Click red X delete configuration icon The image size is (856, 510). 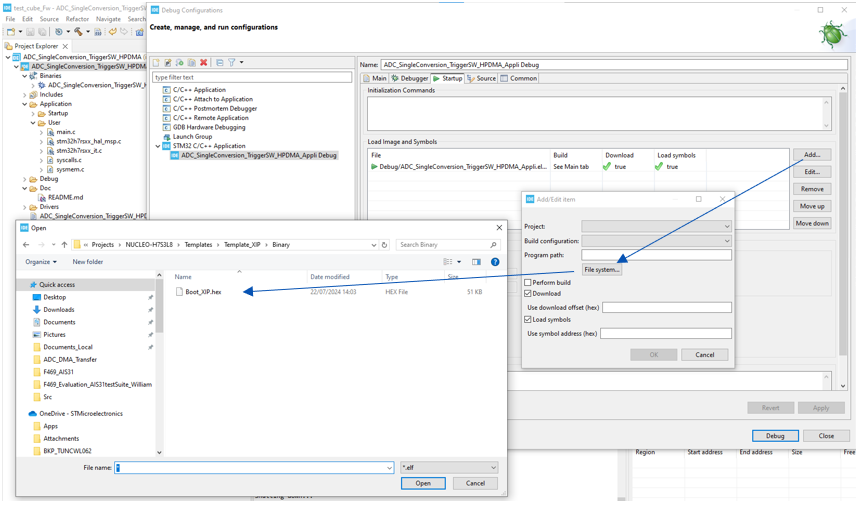click(204, 63)
